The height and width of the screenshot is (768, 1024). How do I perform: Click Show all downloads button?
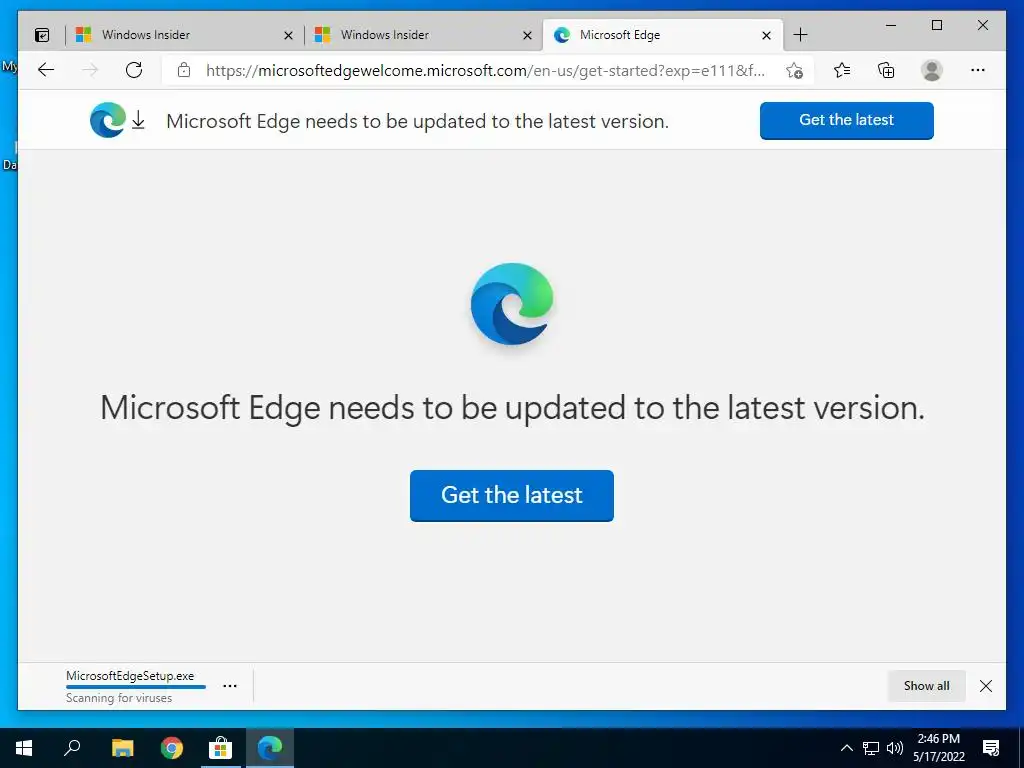926,686
